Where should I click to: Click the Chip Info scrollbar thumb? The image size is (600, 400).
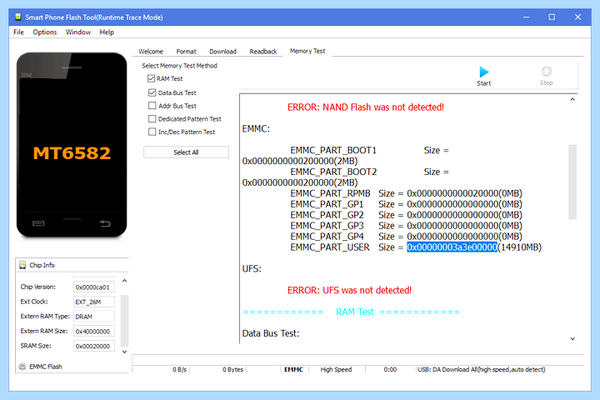(x=124, y=320)
